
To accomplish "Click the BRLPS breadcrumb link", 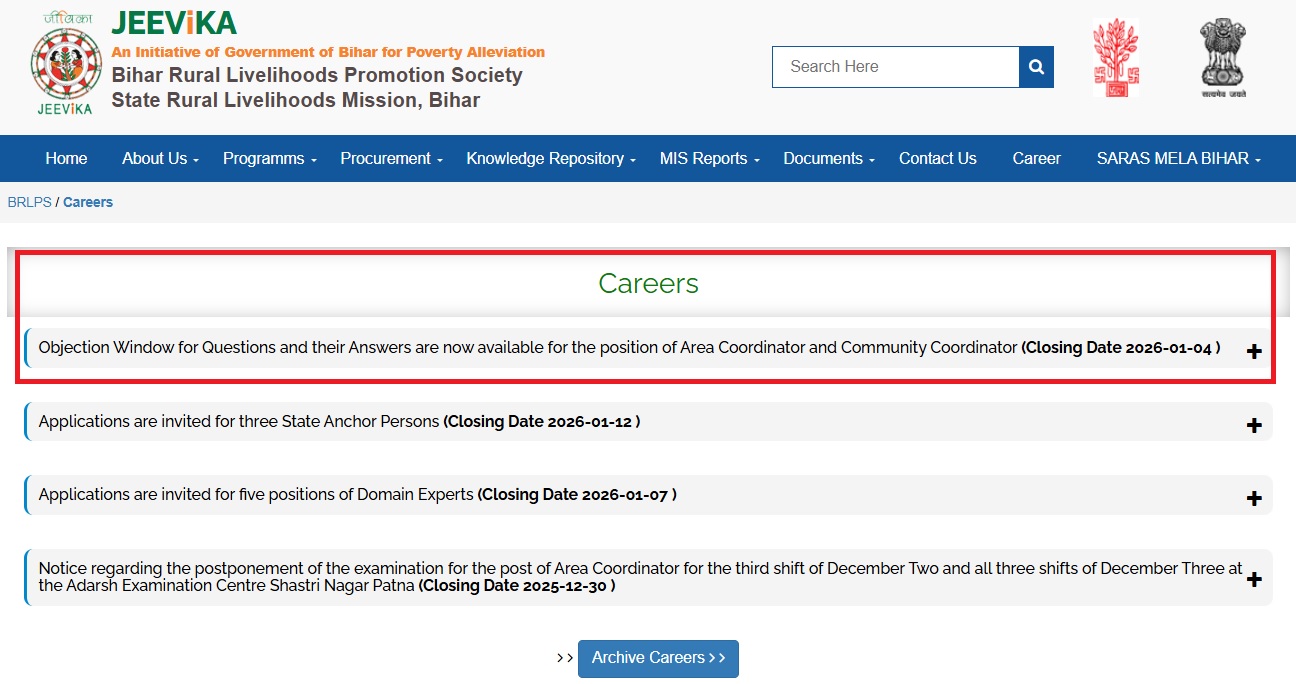I will tap(29, 202).
